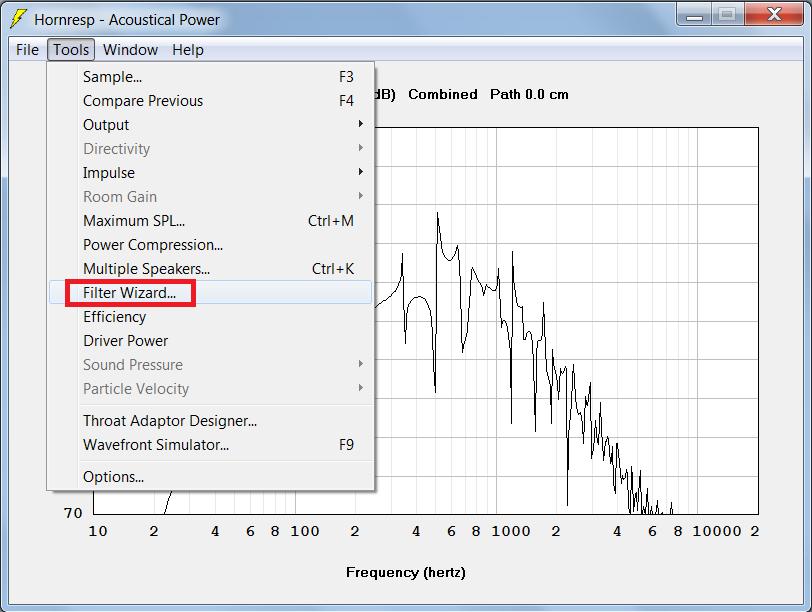Click the Sound Pressure submenu arrow

click(360, 363)
